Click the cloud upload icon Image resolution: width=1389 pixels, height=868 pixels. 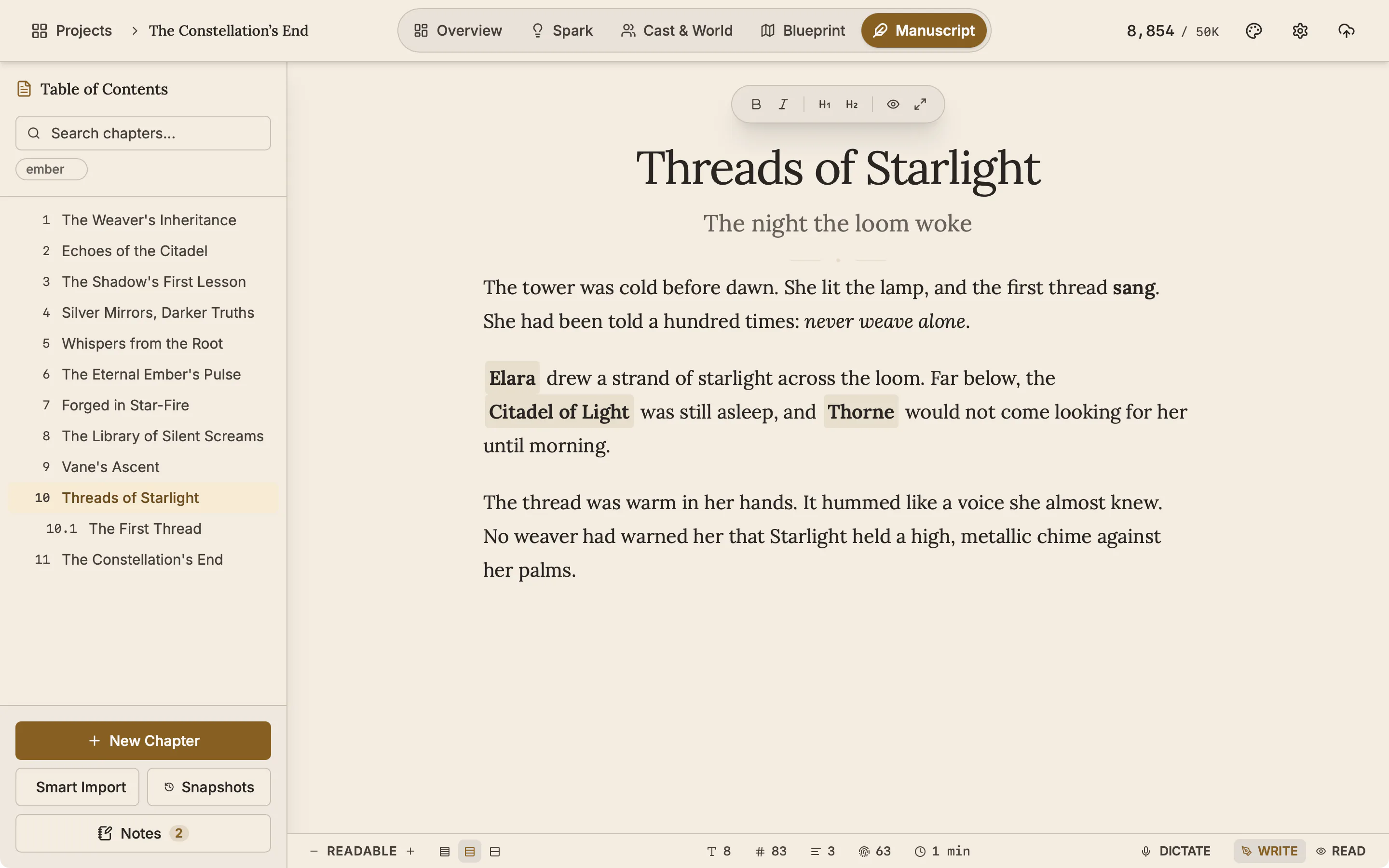(1347, 30)
